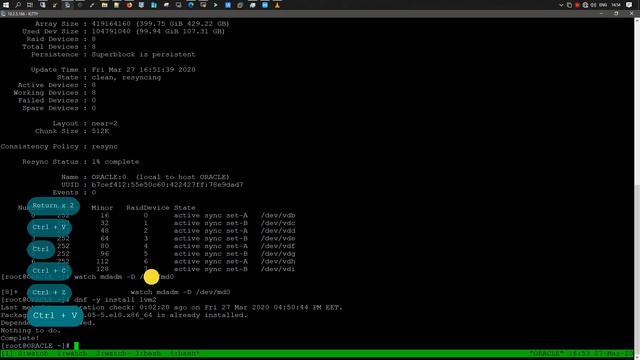
Task: Click the red system tray icon
Action: tap(577, 5)
